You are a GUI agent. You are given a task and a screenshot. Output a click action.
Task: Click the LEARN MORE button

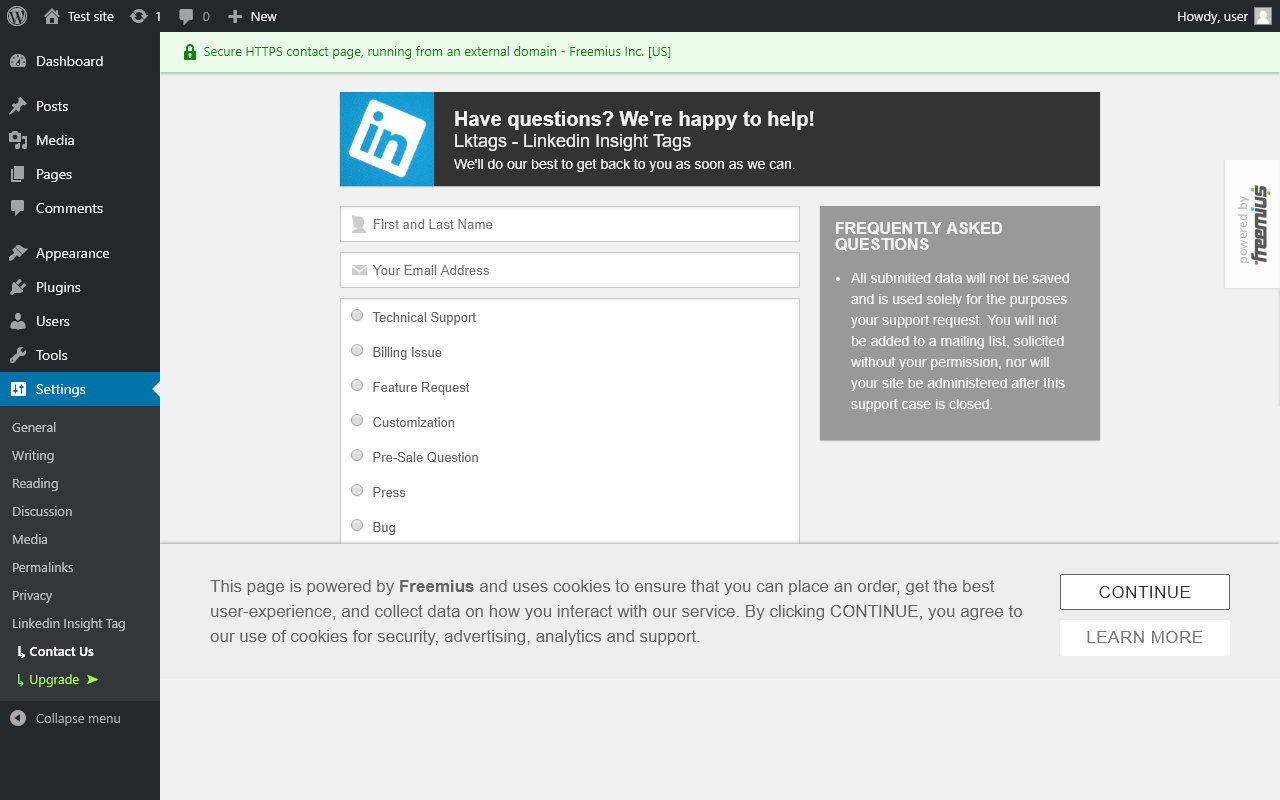1145,638
